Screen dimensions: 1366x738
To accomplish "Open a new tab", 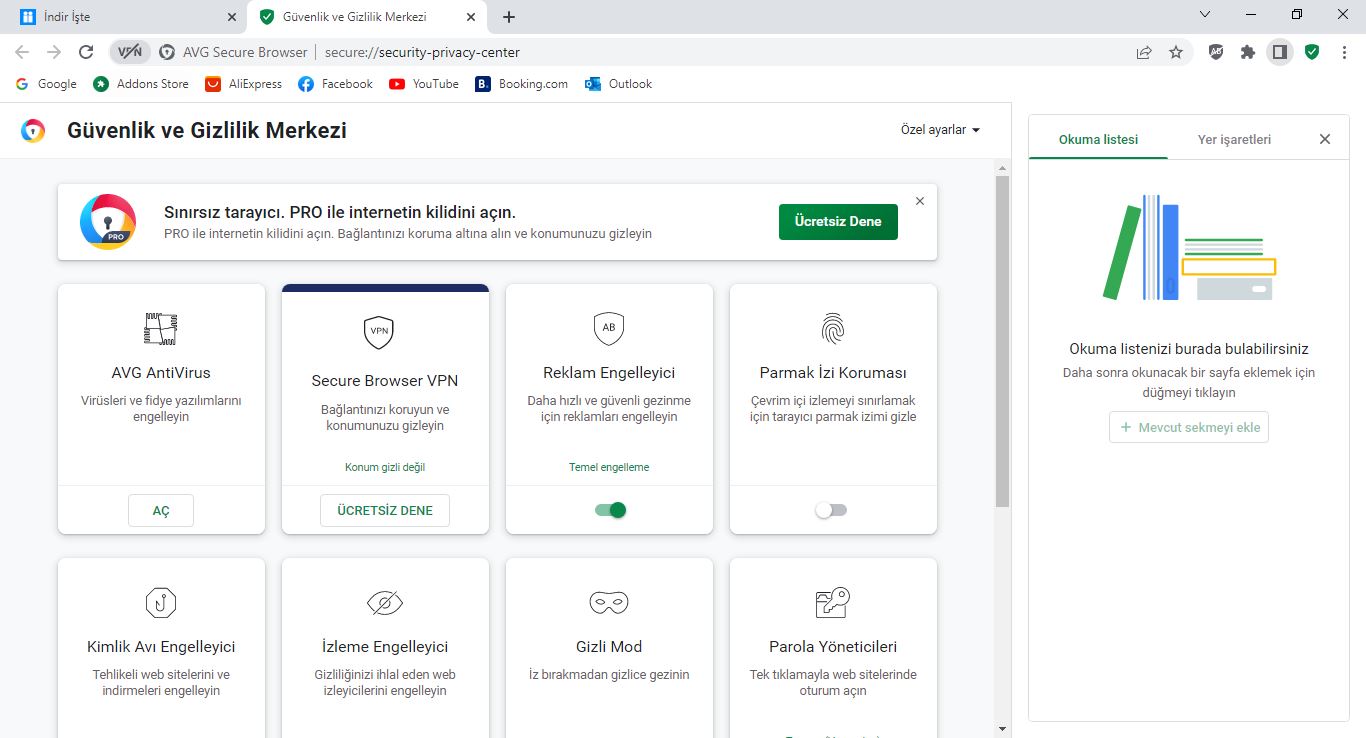I will 509,17.
